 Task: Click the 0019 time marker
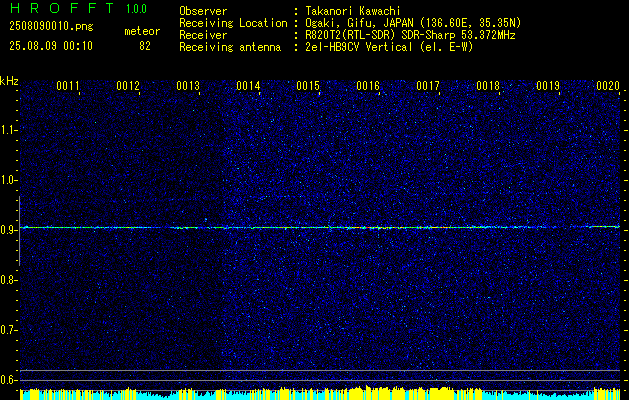pos(548,86)
